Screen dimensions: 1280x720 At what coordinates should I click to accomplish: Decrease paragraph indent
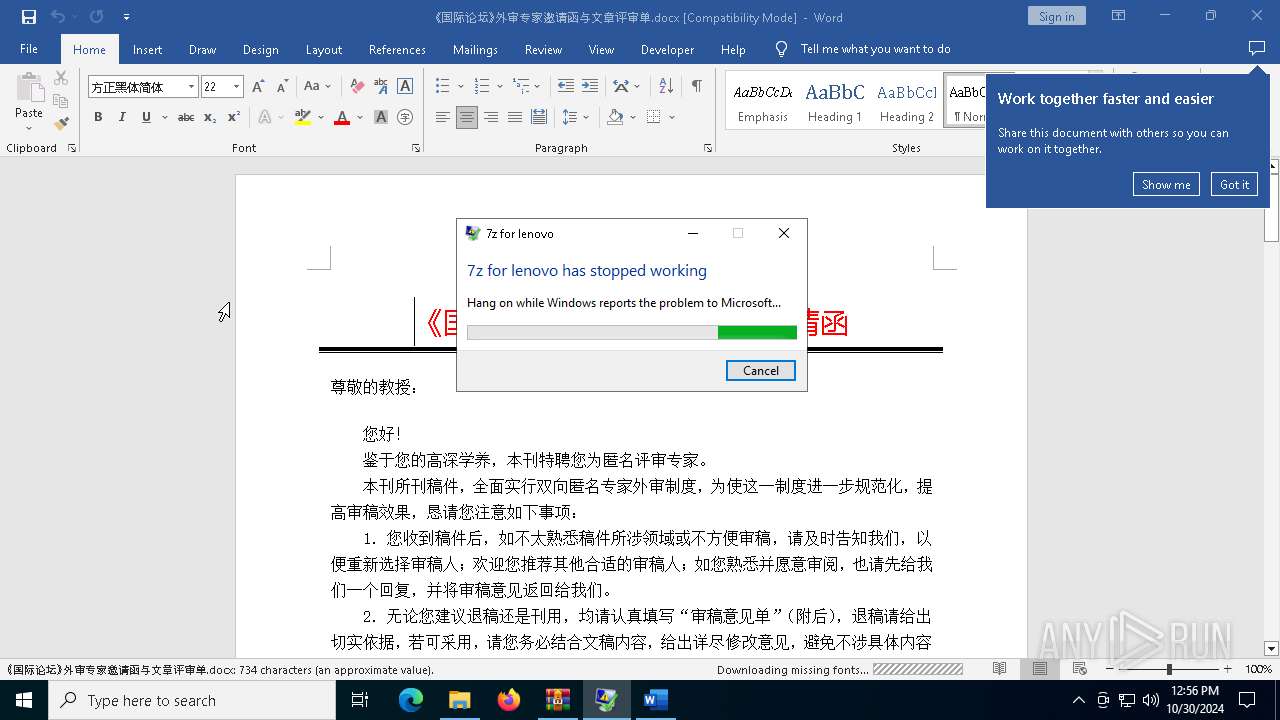point(566,87)
